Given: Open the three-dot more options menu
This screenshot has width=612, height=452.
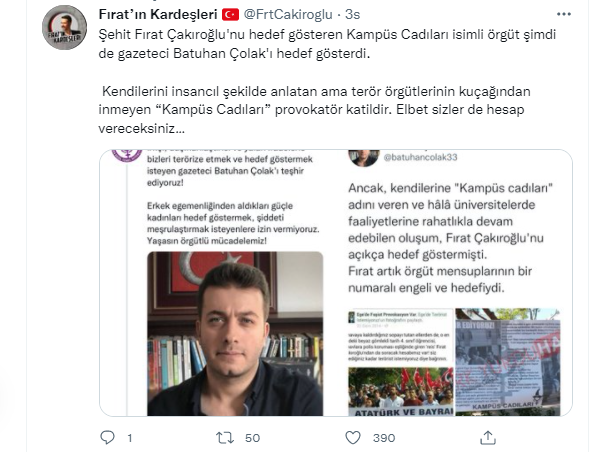Looking at the screenshot, I should click(x=564, y=14).
